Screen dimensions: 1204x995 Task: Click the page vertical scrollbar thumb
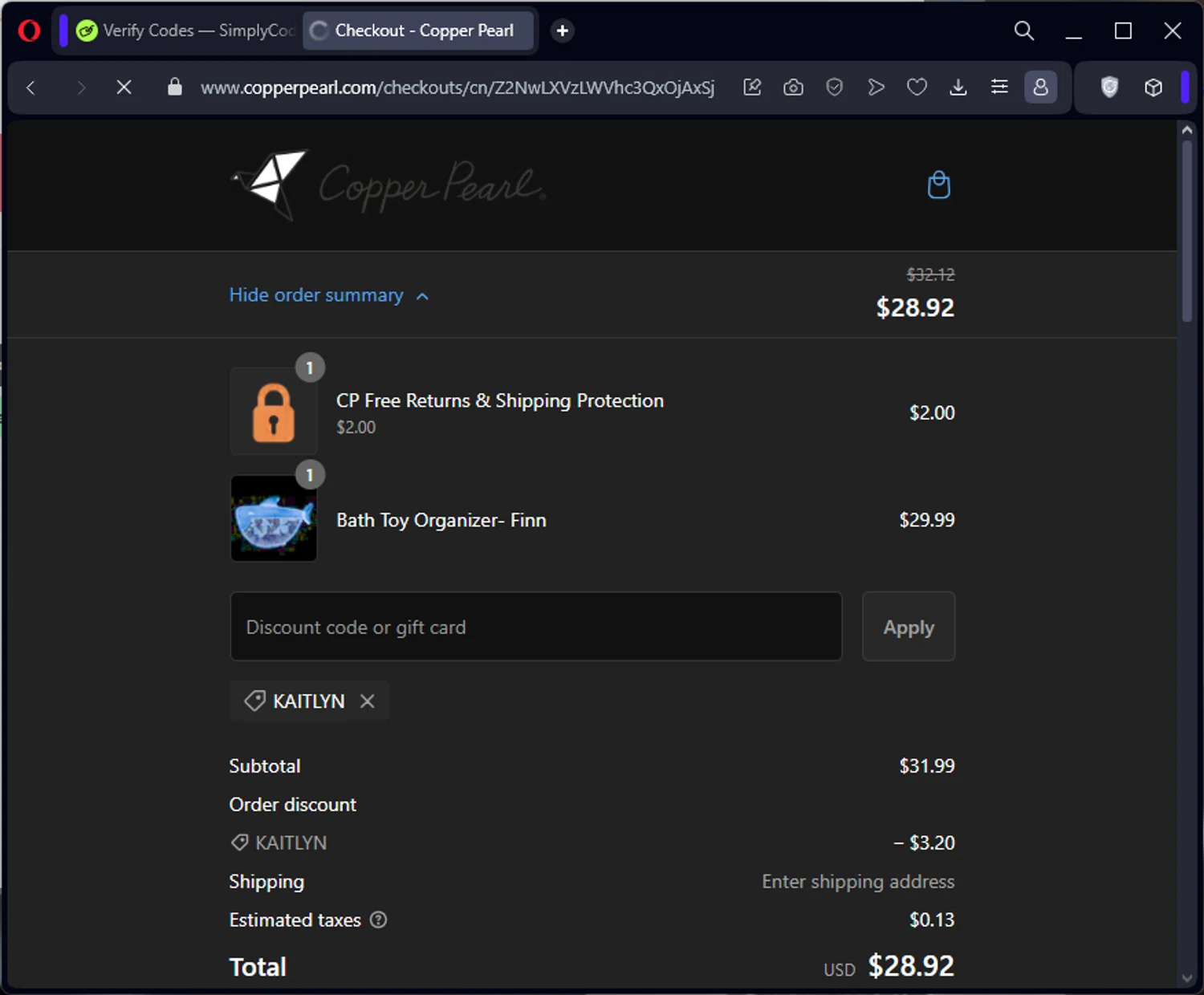point(1186,231)
